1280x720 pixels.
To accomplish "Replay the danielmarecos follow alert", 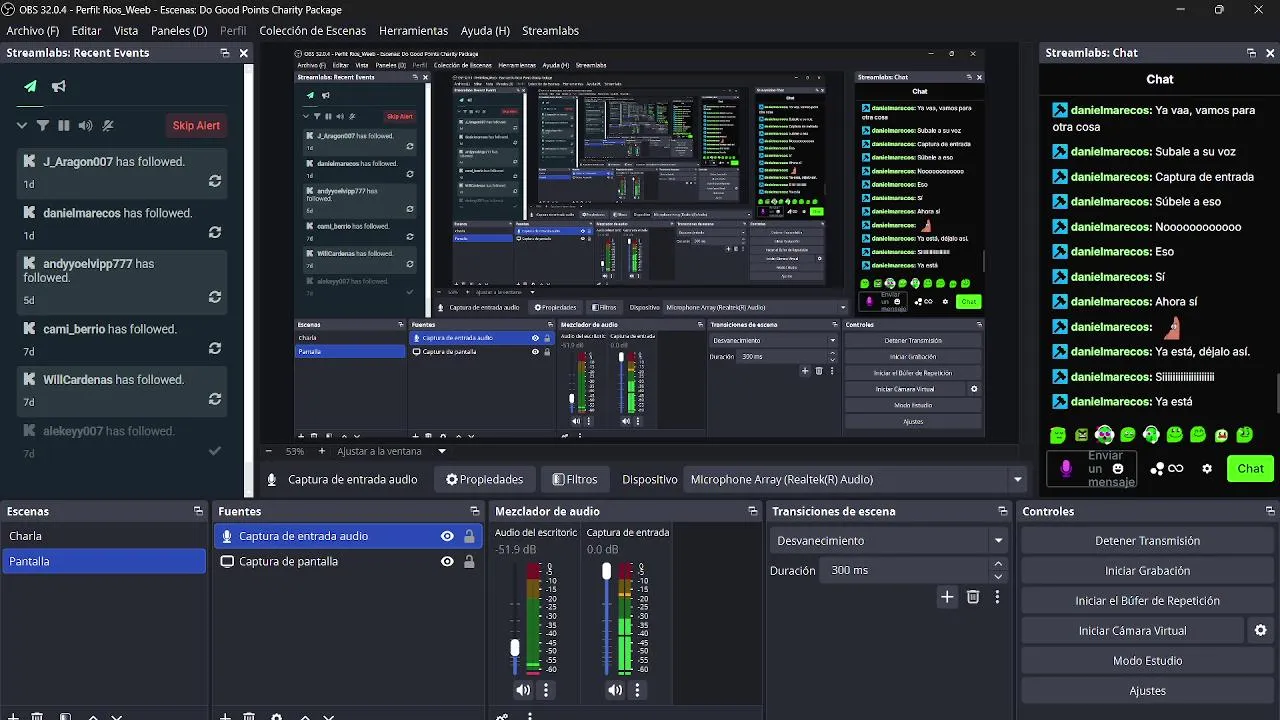I will pyautogui.click(x=215, y=232).
